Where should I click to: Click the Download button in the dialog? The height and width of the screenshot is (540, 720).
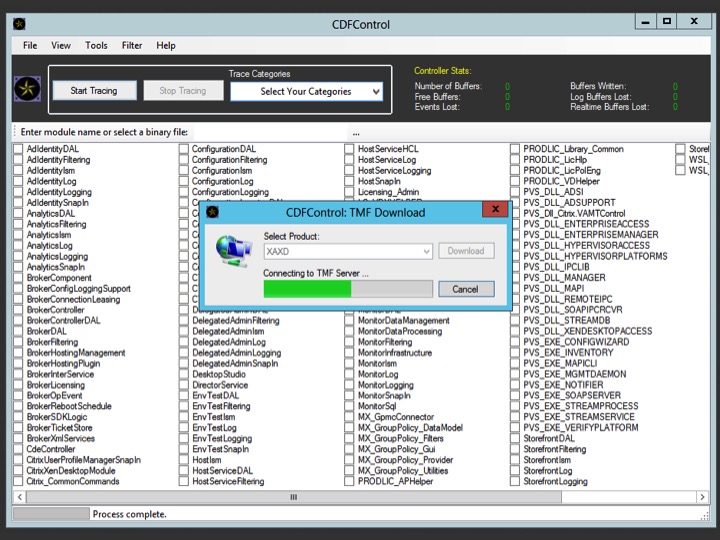point(466,251)
